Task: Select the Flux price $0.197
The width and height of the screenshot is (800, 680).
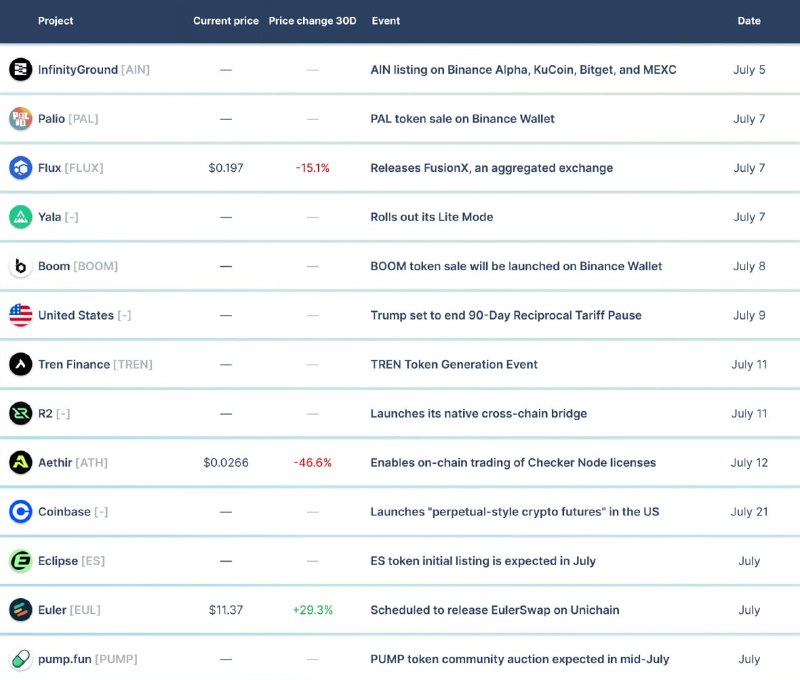Action: point(226,168)
